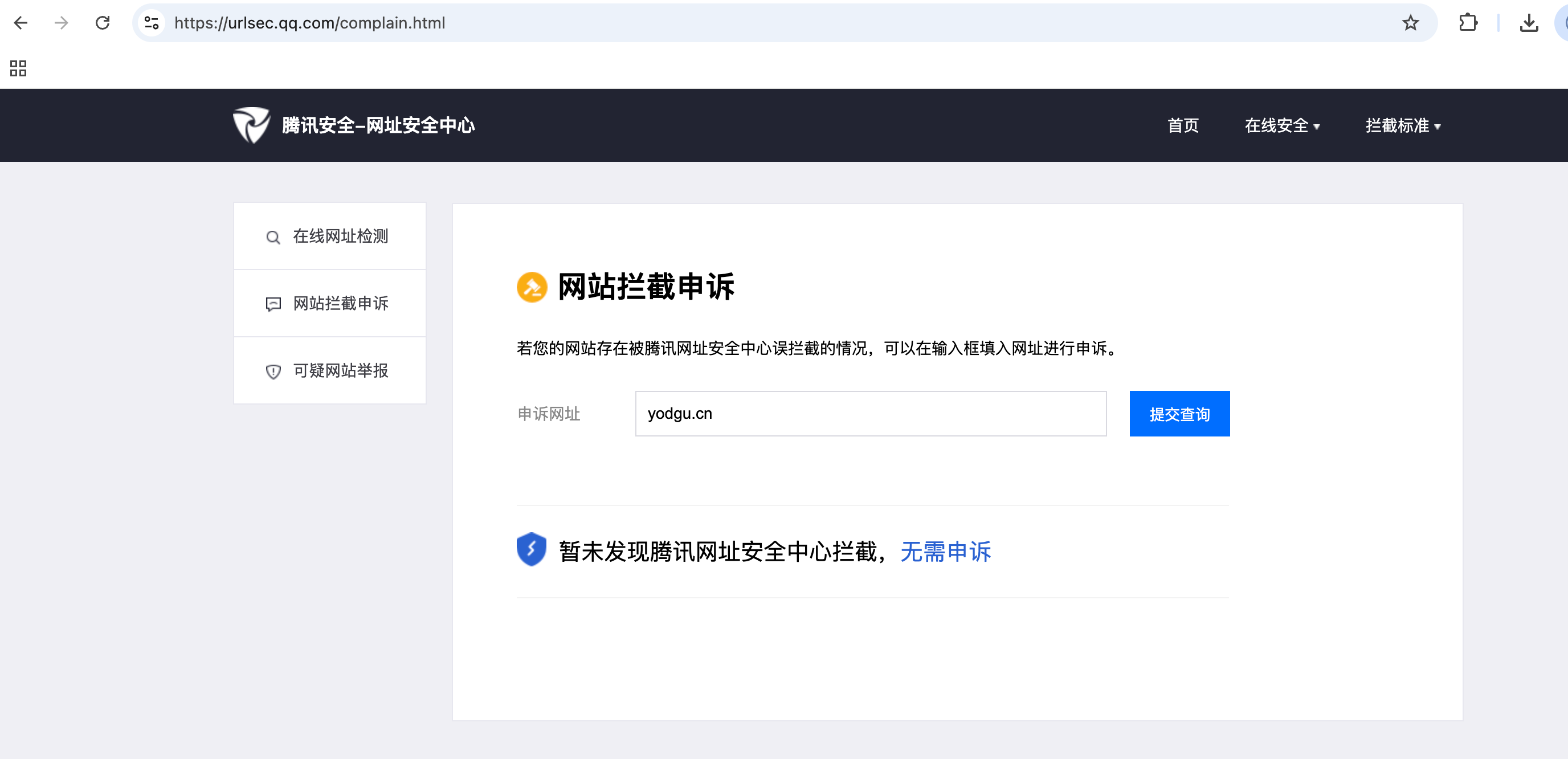Open the downloads icon
Viewport: 1568px width, 759px height.
pyautogui.click(x=1529, y=23)
